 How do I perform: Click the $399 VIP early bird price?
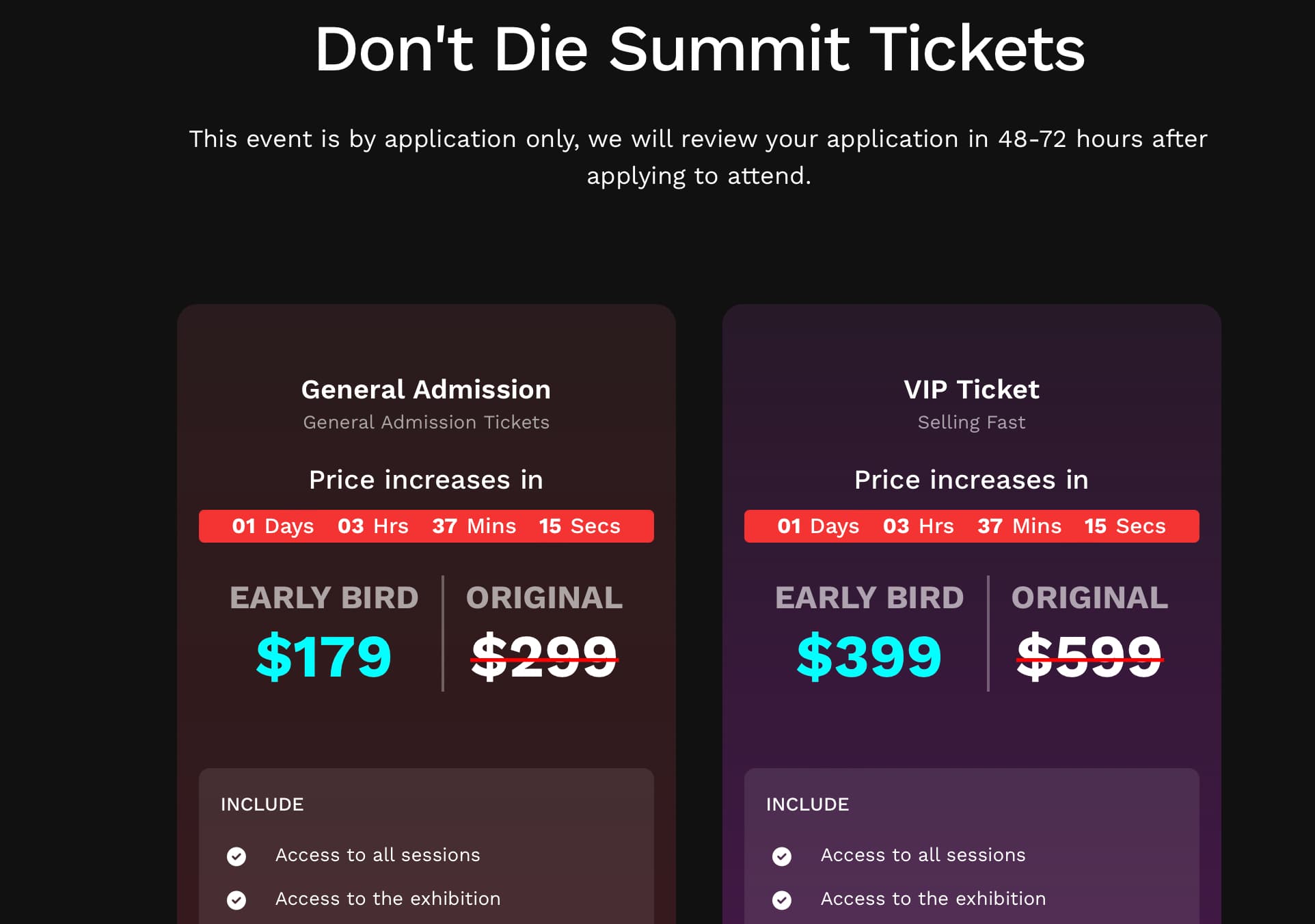tap(869, 656)
